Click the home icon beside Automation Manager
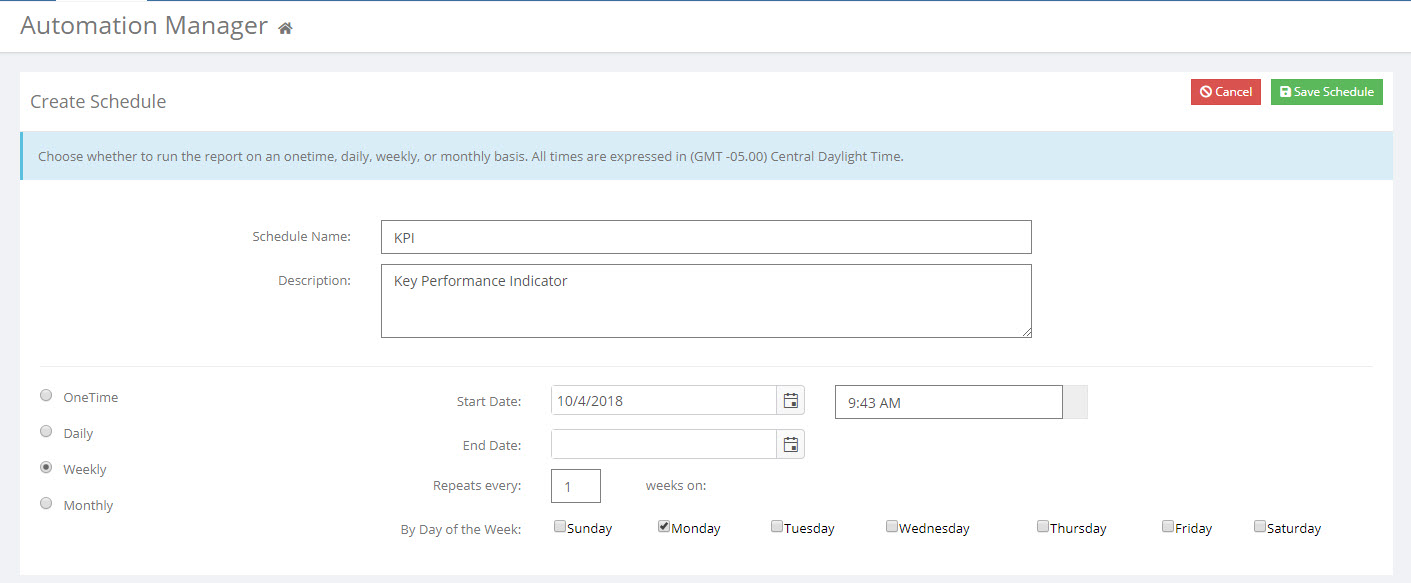The width and height of the screenshot is (1411, 583). click(285, 29)
